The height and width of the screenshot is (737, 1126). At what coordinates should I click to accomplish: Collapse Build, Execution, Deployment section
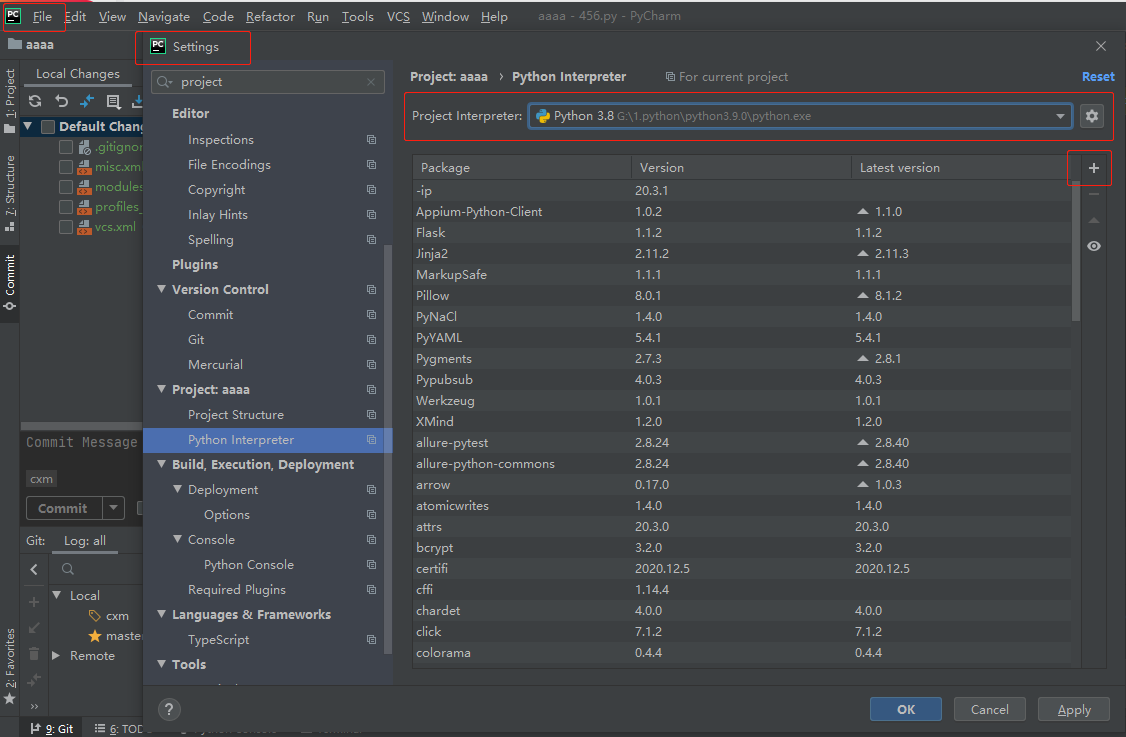tap(162, 464)
